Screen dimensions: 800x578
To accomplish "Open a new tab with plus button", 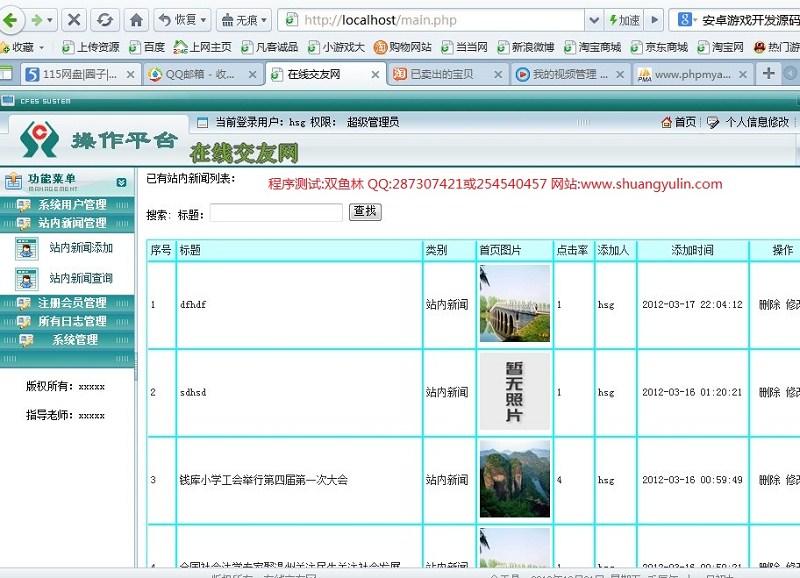I will (768, 73).
